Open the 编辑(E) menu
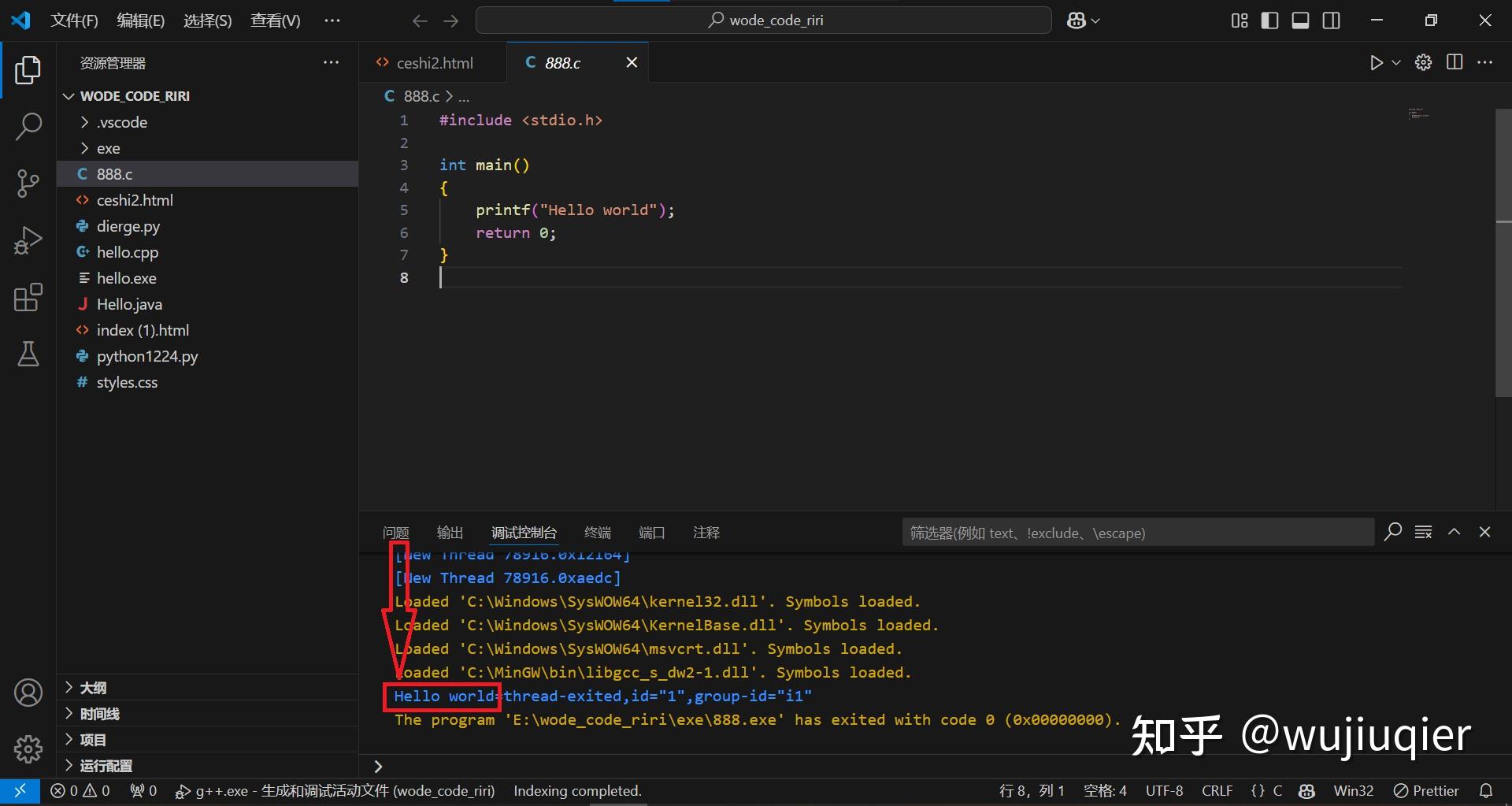1512x806 pixels. [140, 20]
